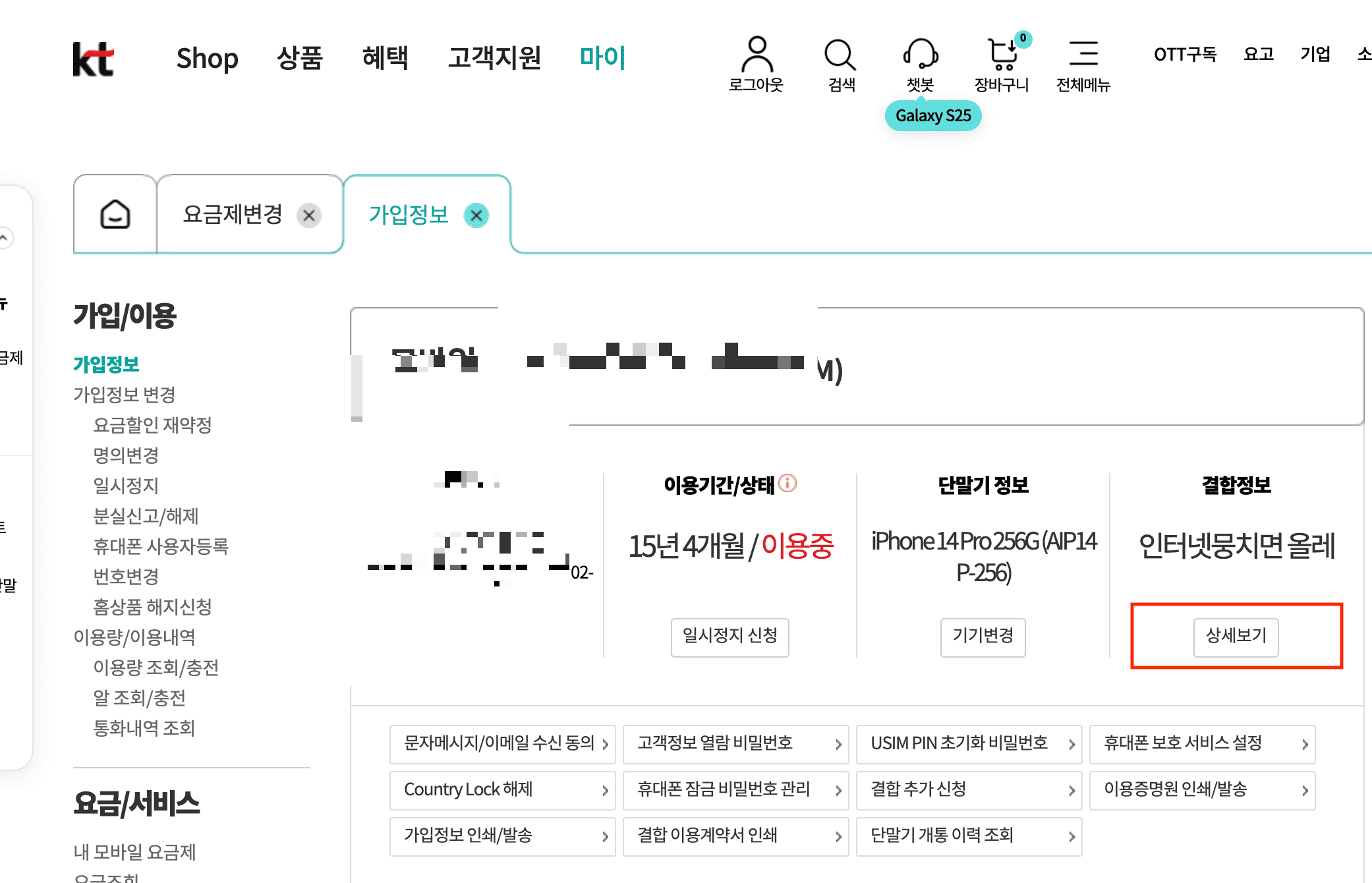The image size is (1372, 883).
Task: Close the 요금제변경 tab
Action: click(x=309, y=215)
